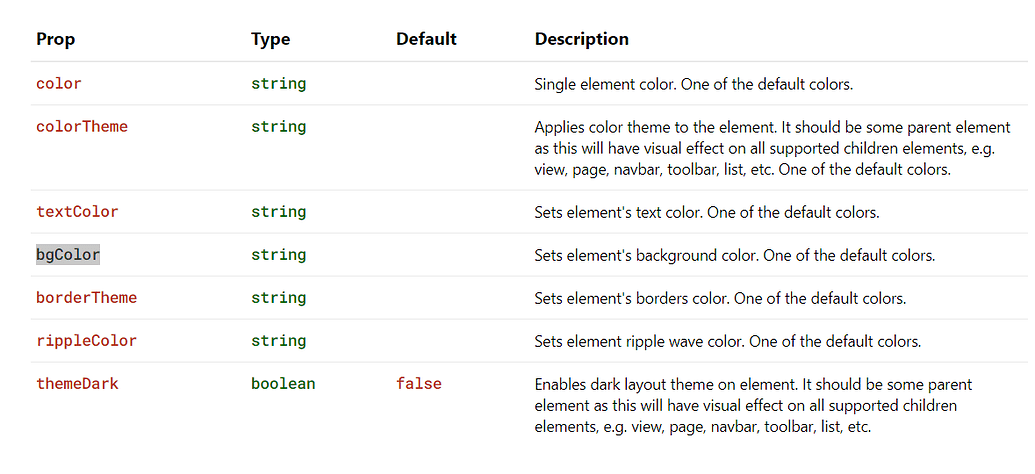Select the 'borderTheme' prop name
This screenshot has width=1035, height=474.
[86, 298]
